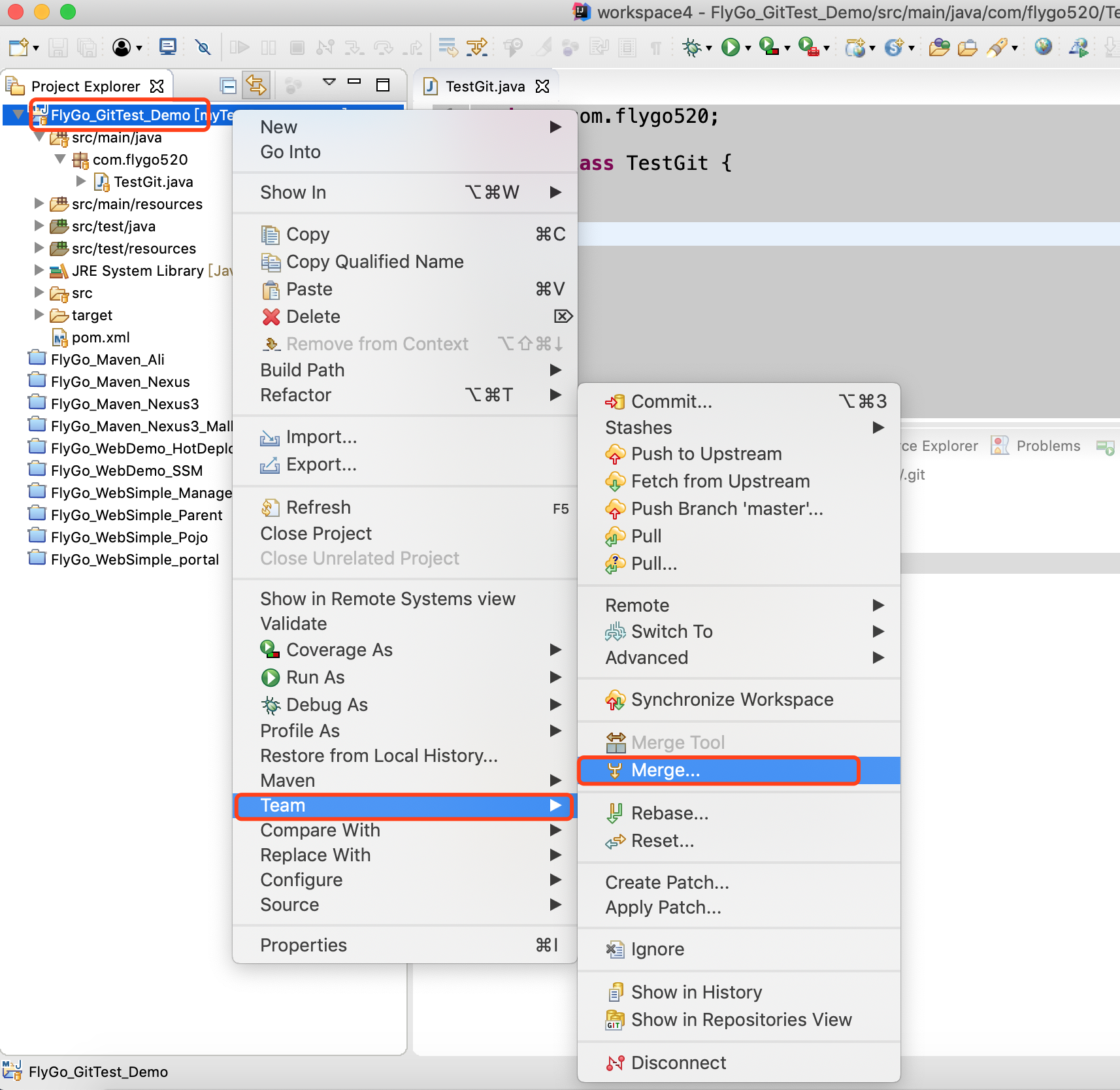The image size is (1120, 1090).
Task: Click the Import... icon in context menu
Action: [270, 437]
